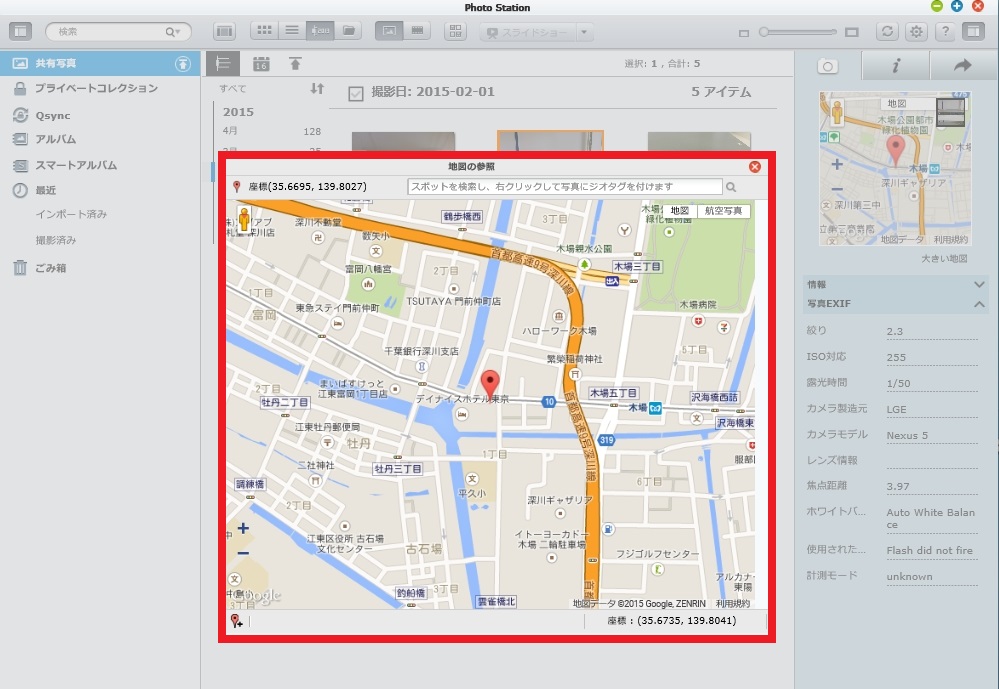Select the timeline tab icon
999x689 pixels.
click(222, 63)
